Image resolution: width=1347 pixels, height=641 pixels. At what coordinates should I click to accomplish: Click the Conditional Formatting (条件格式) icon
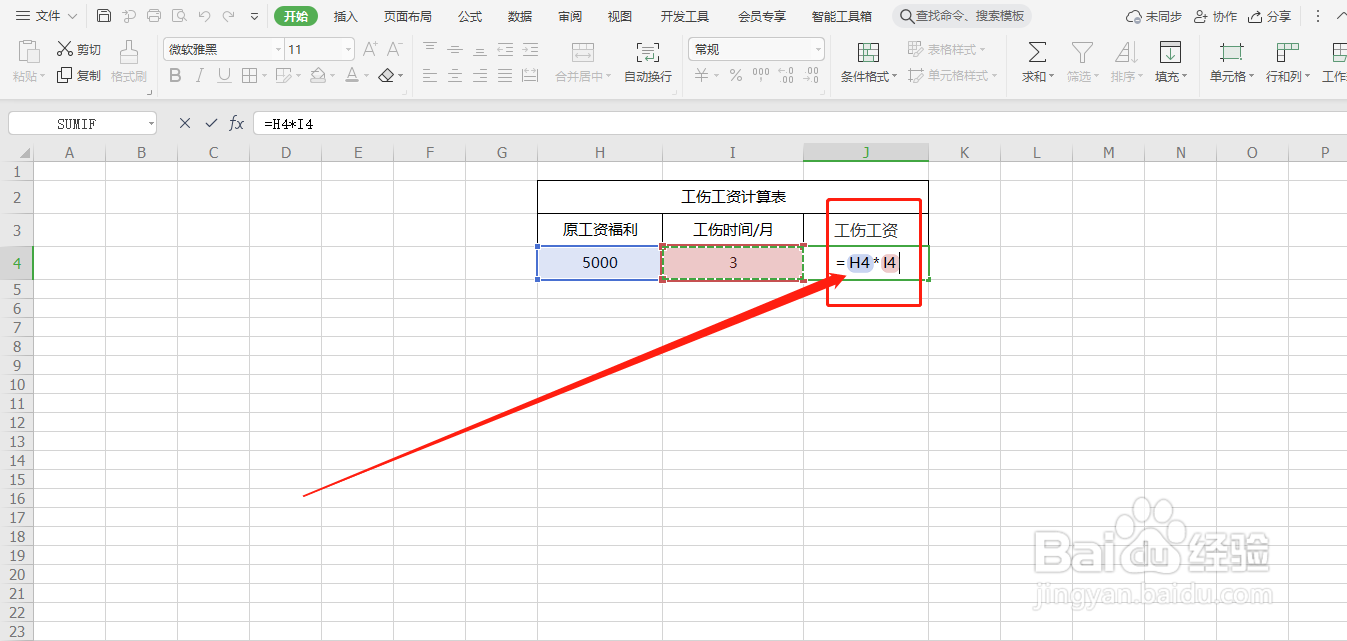[x=868, y=53]
